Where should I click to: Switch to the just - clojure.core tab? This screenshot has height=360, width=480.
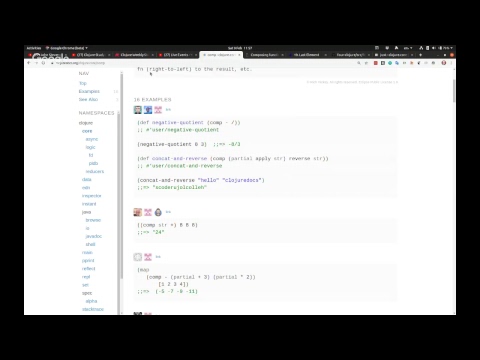point(393,55)
